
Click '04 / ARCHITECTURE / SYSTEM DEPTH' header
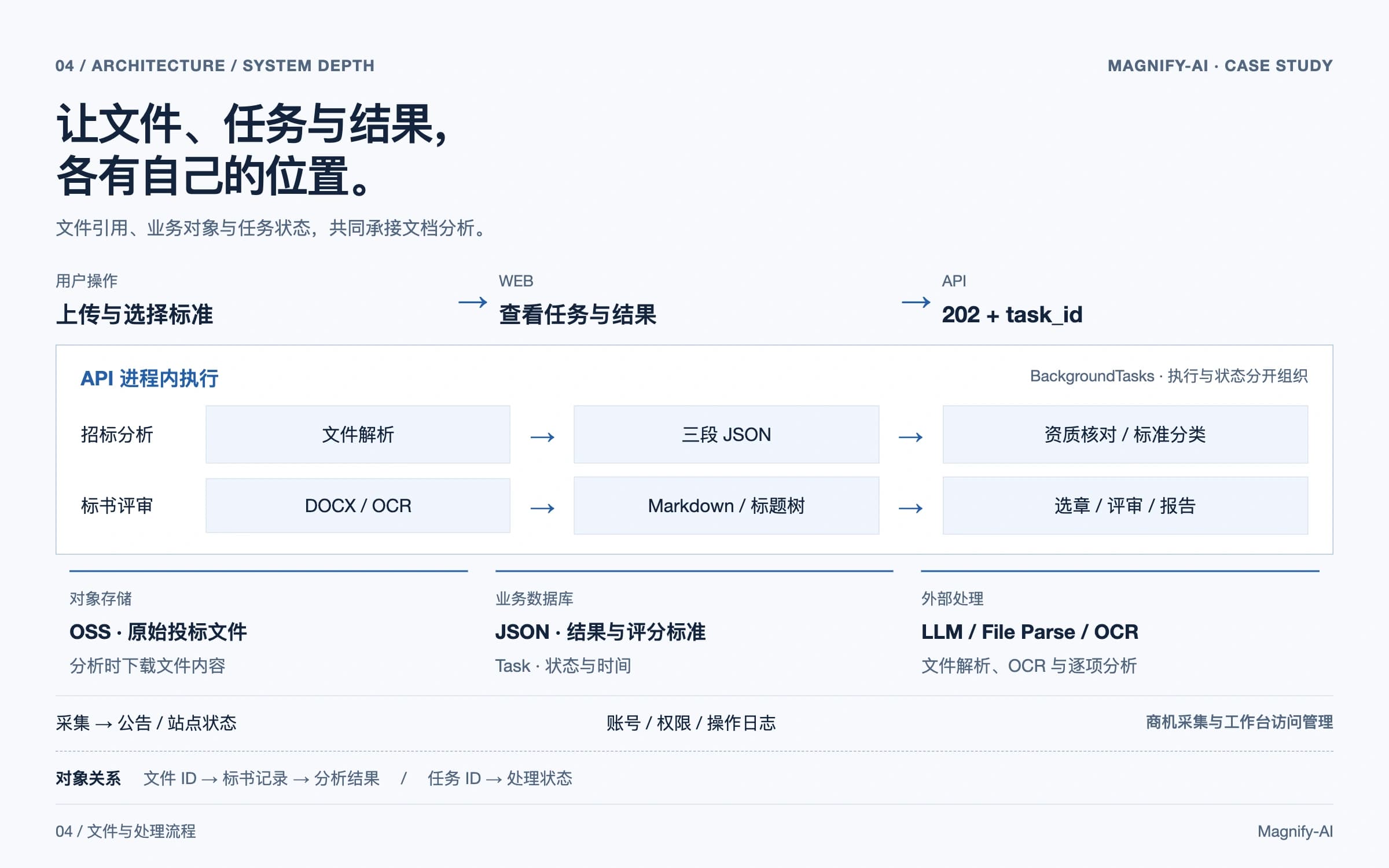(215, 66)
